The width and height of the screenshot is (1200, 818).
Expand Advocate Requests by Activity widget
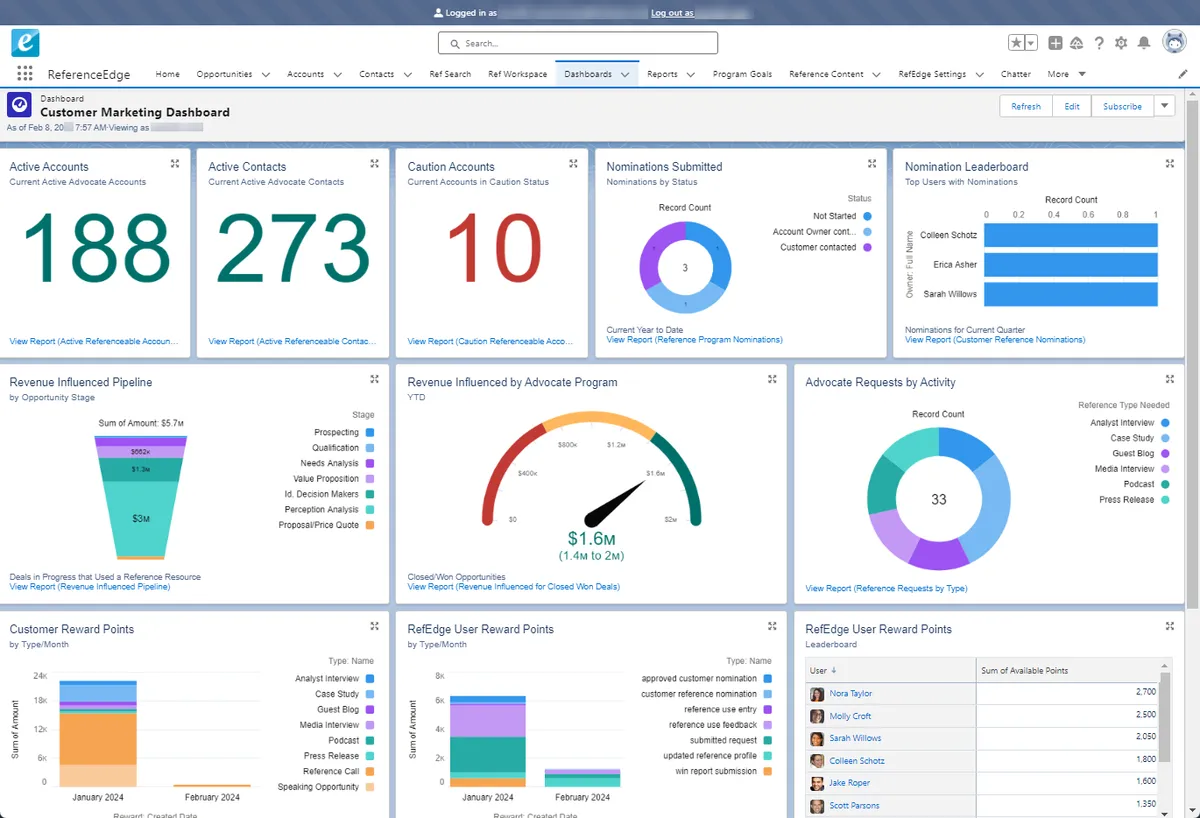1170,379
